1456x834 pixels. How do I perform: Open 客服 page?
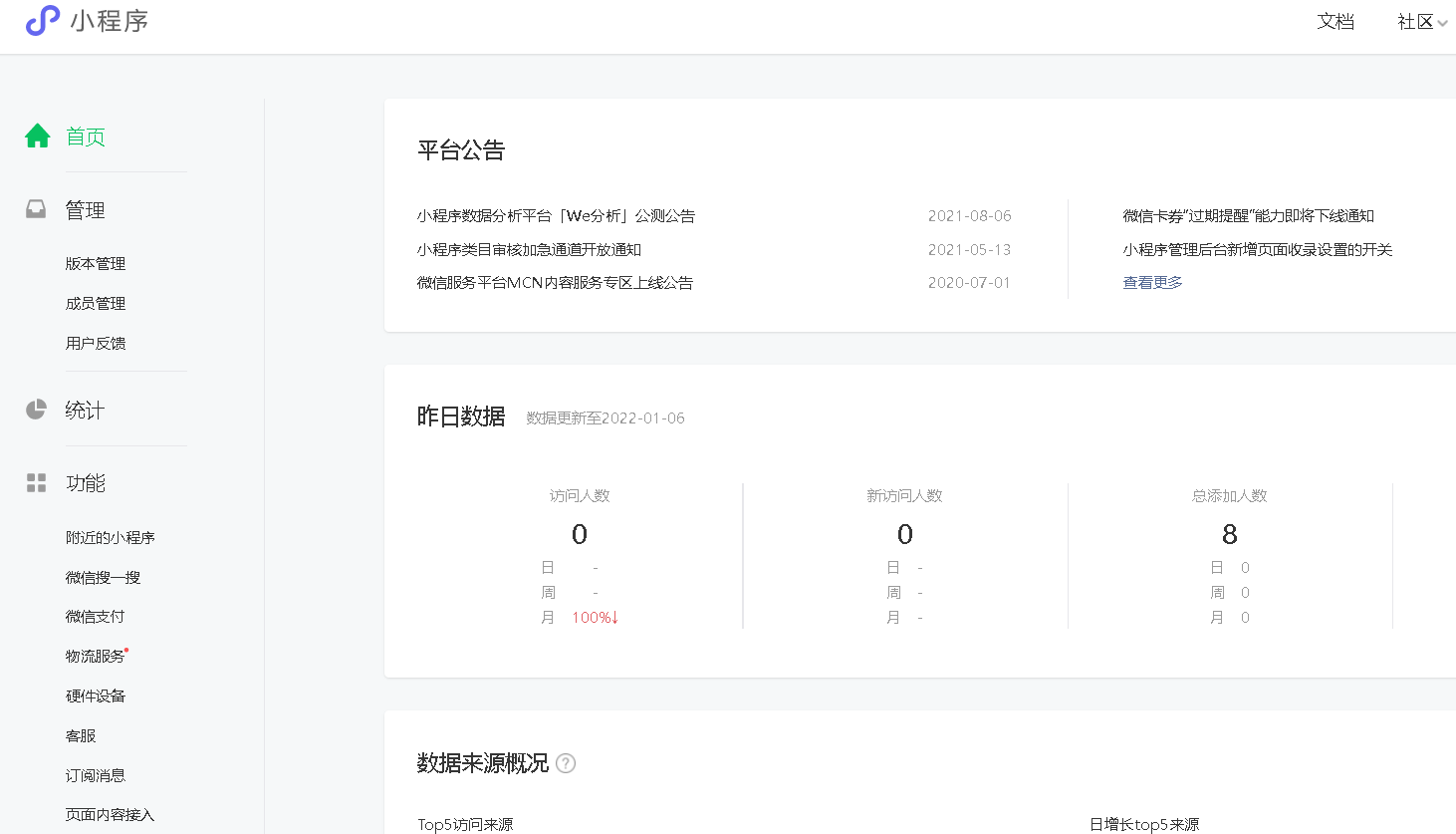[81, 735]
